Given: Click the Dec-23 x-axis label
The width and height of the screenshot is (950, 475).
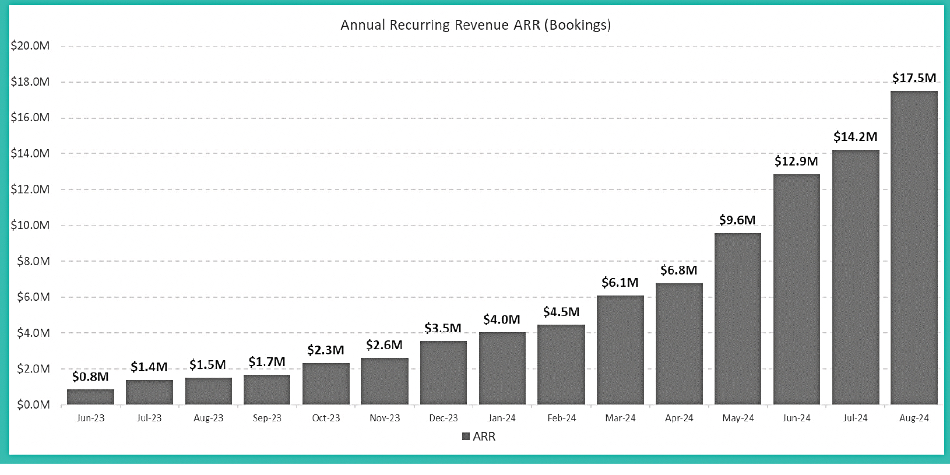Looking at the screenshot, I should (443, 417).
